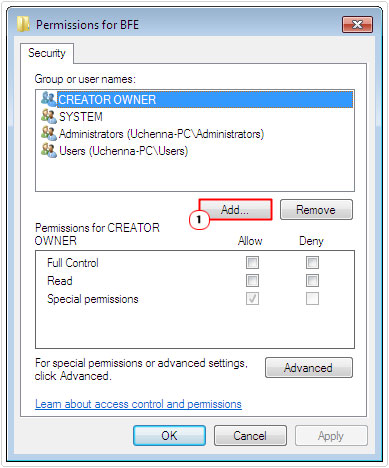This screenshot has width=389, height=468.
Task: Enable the Allow Read checkbox
Action: 252,281
